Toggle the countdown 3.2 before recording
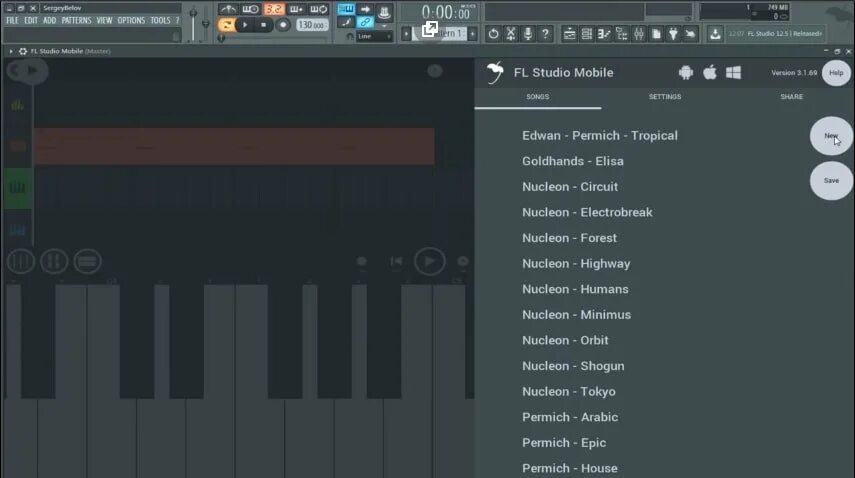Image resolution: width=855 pixels, height=478 pixels. coord(274,9)
